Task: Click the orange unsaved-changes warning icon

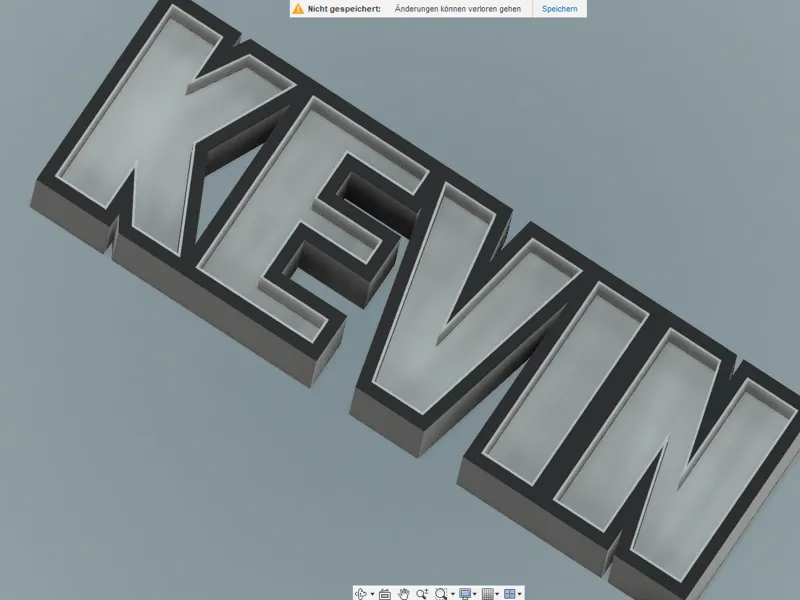Action: pos(297,8)
